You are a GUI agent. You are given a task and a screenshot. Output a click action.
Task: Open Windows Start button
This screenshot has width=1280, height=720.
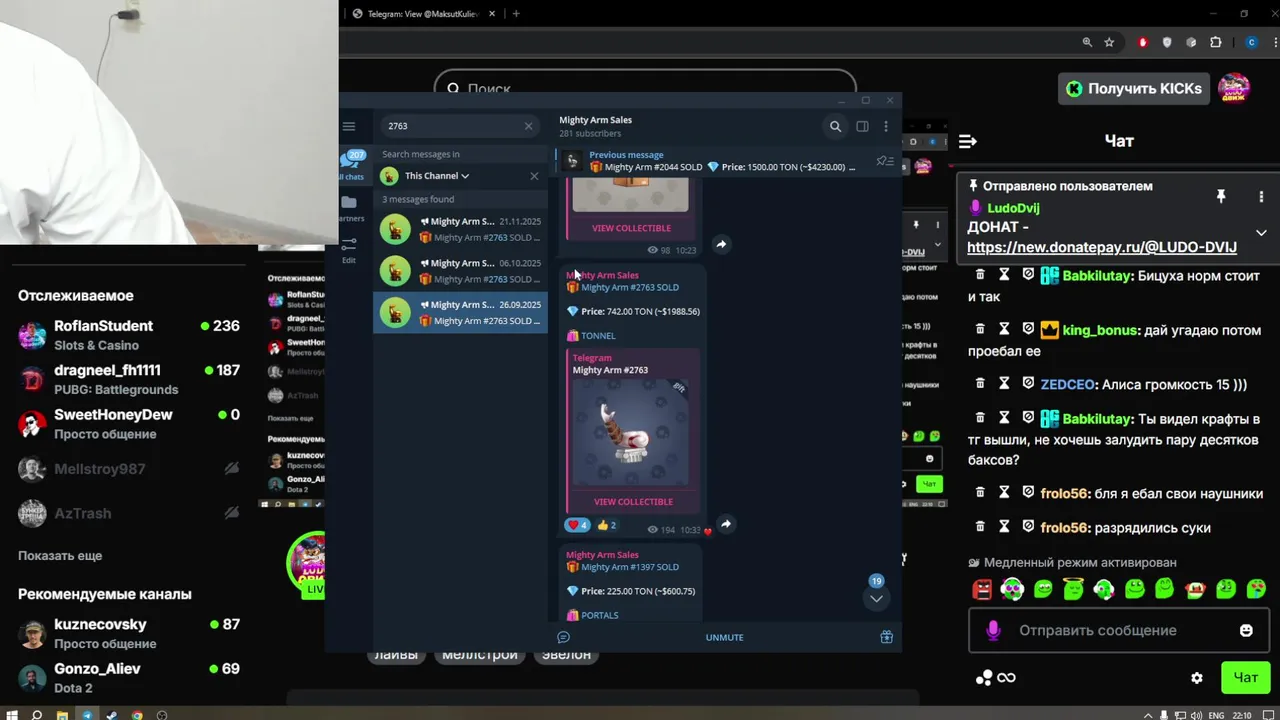[12, 714]
